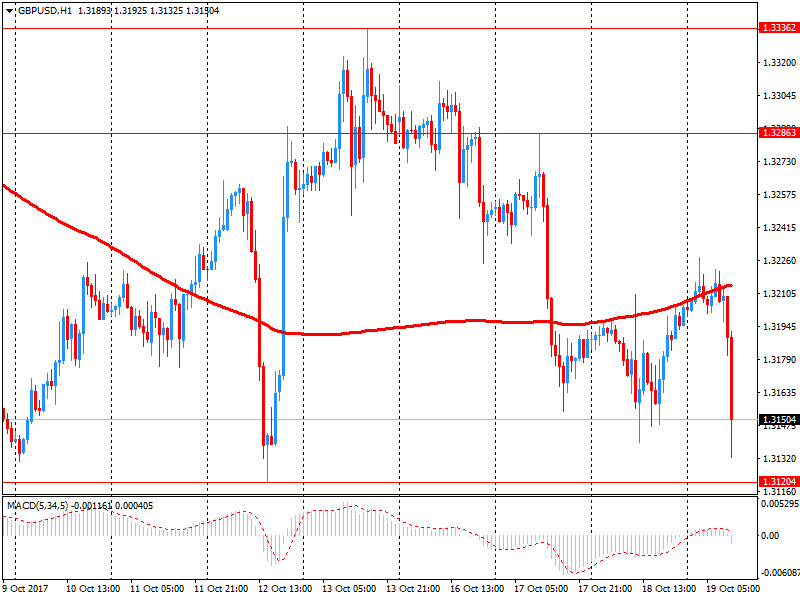Select the horizontal line at 1.33362
Image resolution: width=800 pixels, height=600 pixels.
tap(380, 29)
